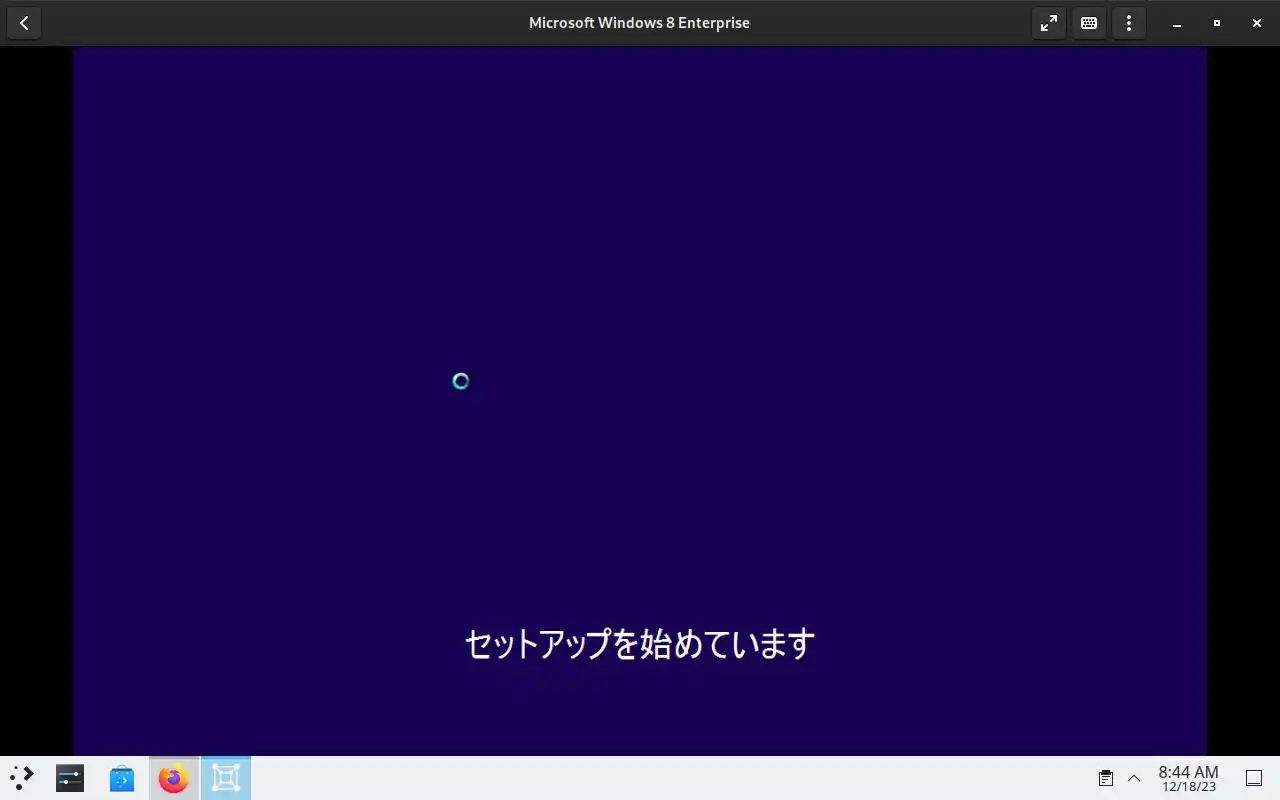Open Firefox from the taskbar
The image size is (1280, 800).
click(x=174, y=778)
